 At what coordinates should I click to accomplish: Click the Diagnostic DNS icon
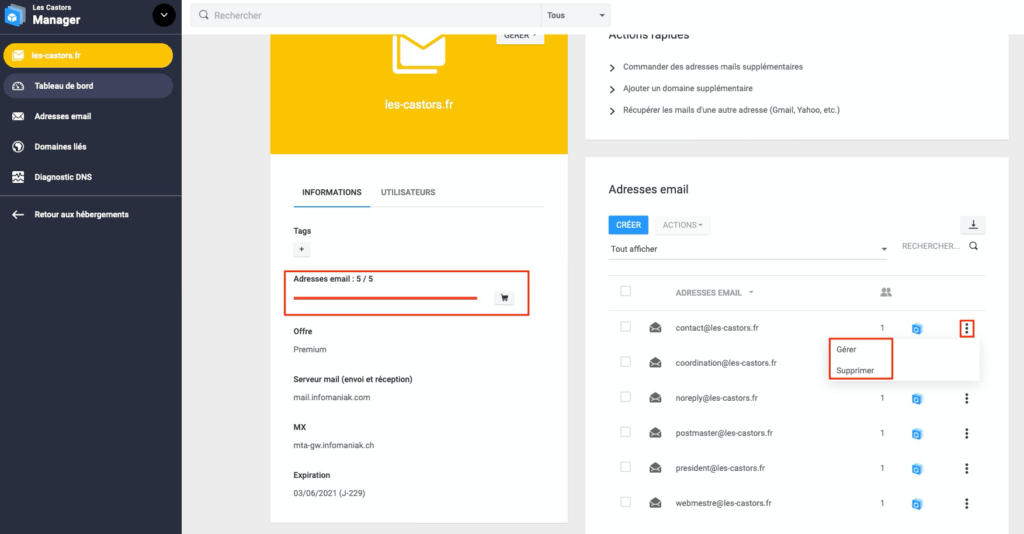point(18,177)
